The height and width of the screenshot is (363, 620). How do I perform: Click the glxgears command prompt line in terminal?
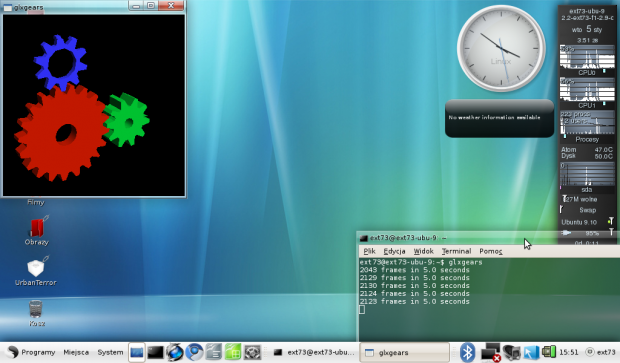(421, 262)
